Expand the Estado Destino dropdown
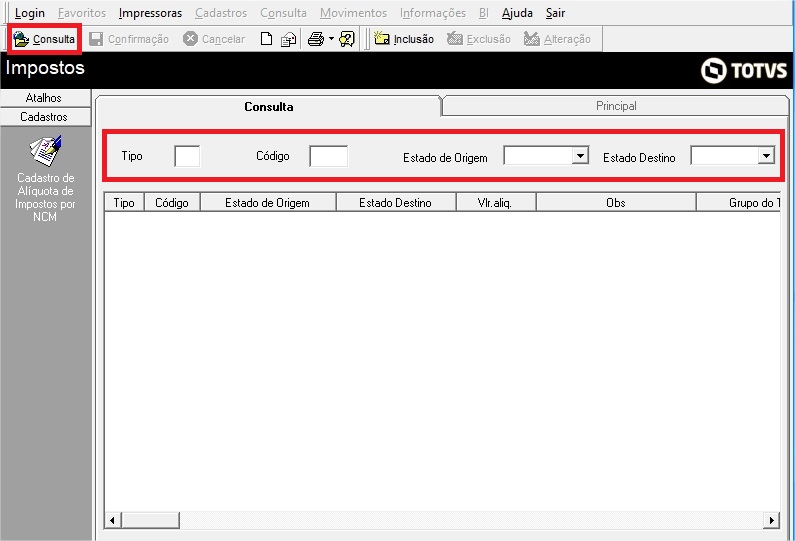Image resolution: width=795 pixels, height=541 pixels. click(x=766, y=155)
